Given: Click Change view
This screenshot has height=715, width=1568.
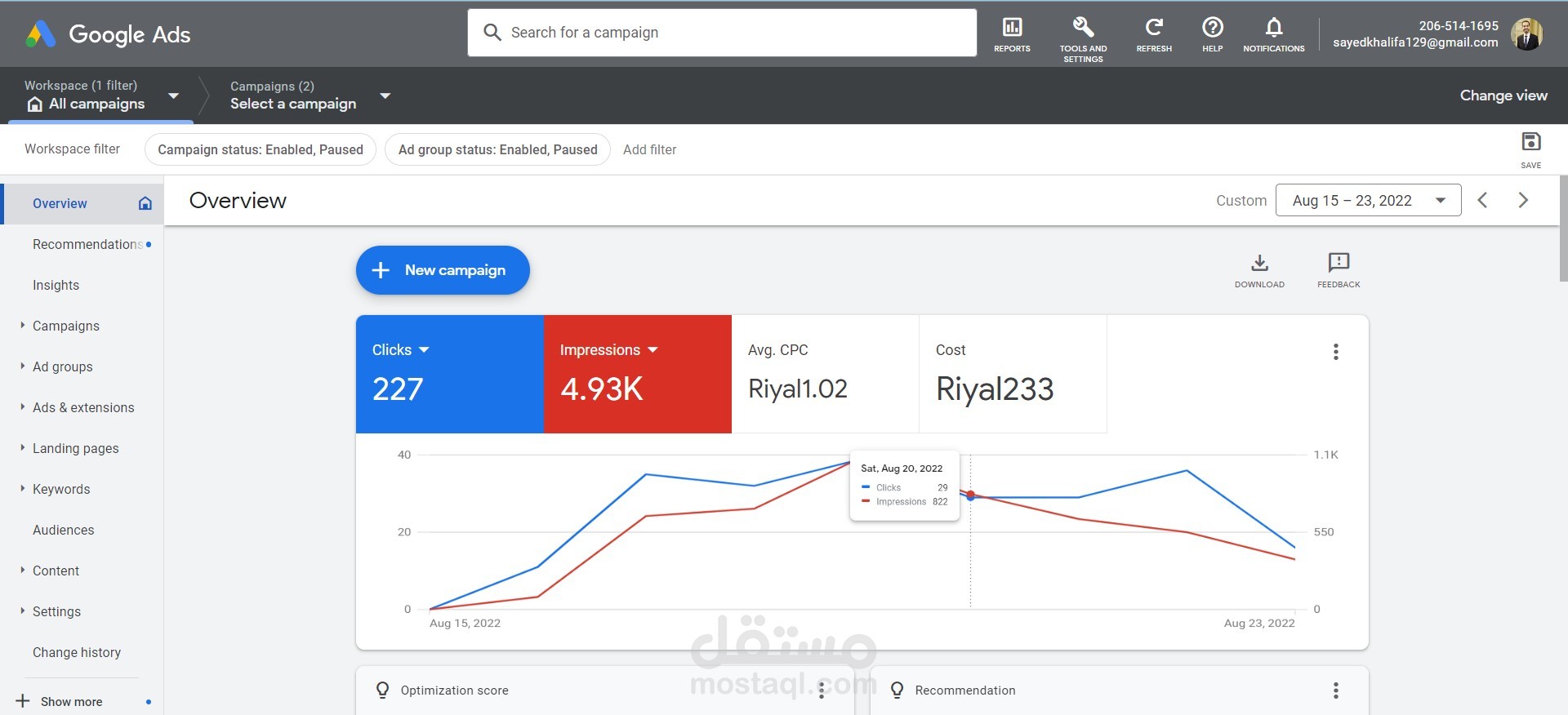Looking at the screenshot, I should (1503, 95).
